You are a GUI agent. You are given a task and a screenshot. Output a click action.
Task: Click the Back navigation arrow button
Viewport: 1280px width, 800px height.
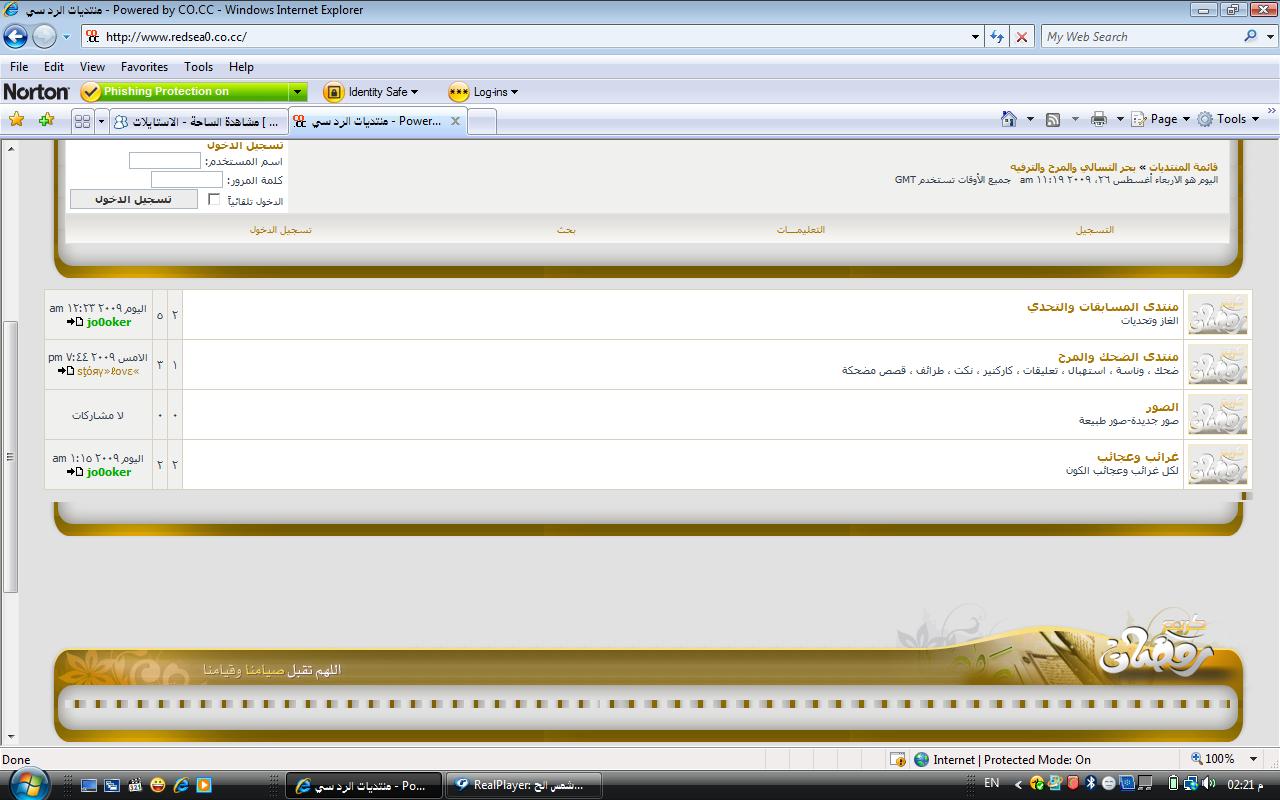tap(15, 37)
